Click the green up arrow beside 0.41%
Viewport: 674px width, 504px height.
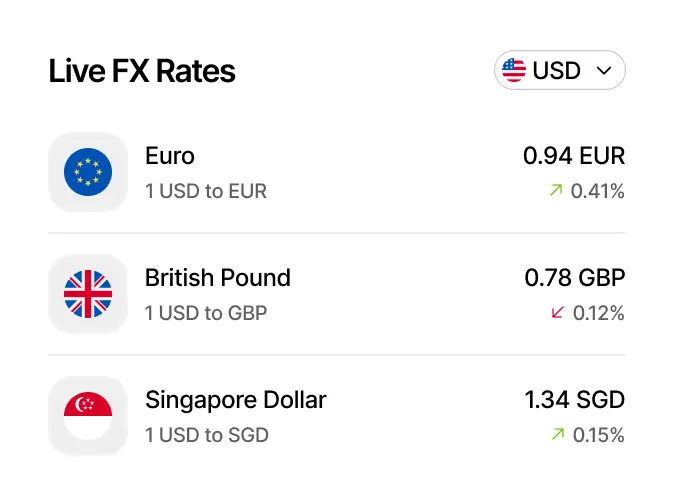557,191
